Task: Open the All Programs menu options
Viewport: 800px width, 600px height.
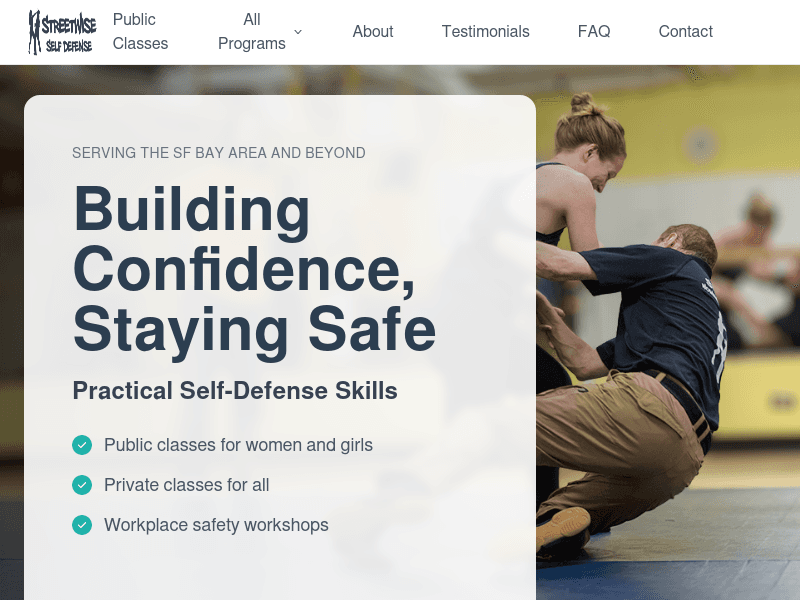Action: coord(250,31)
